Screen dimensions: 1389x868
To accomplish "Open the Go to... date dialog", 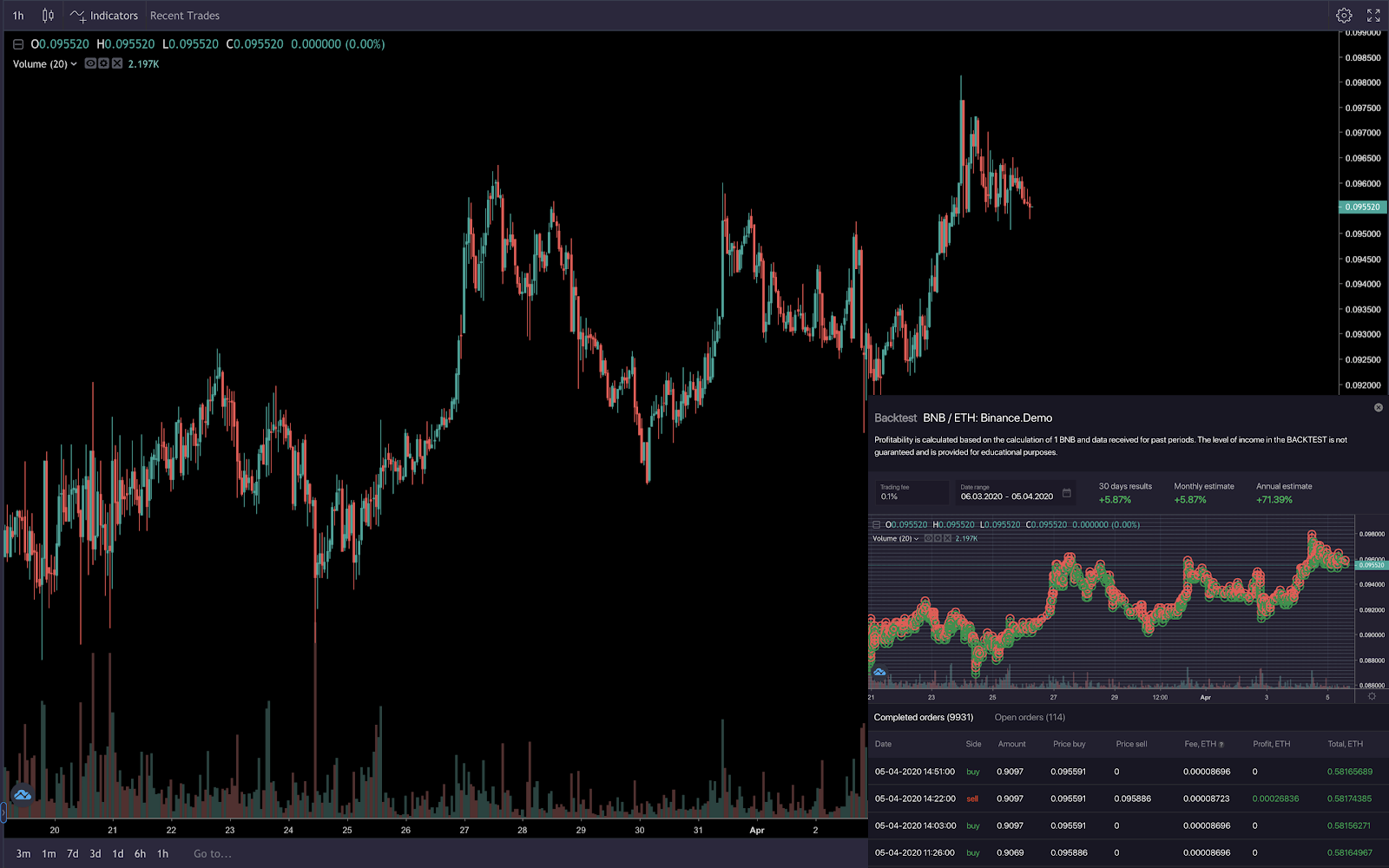I will click(213, 854).
